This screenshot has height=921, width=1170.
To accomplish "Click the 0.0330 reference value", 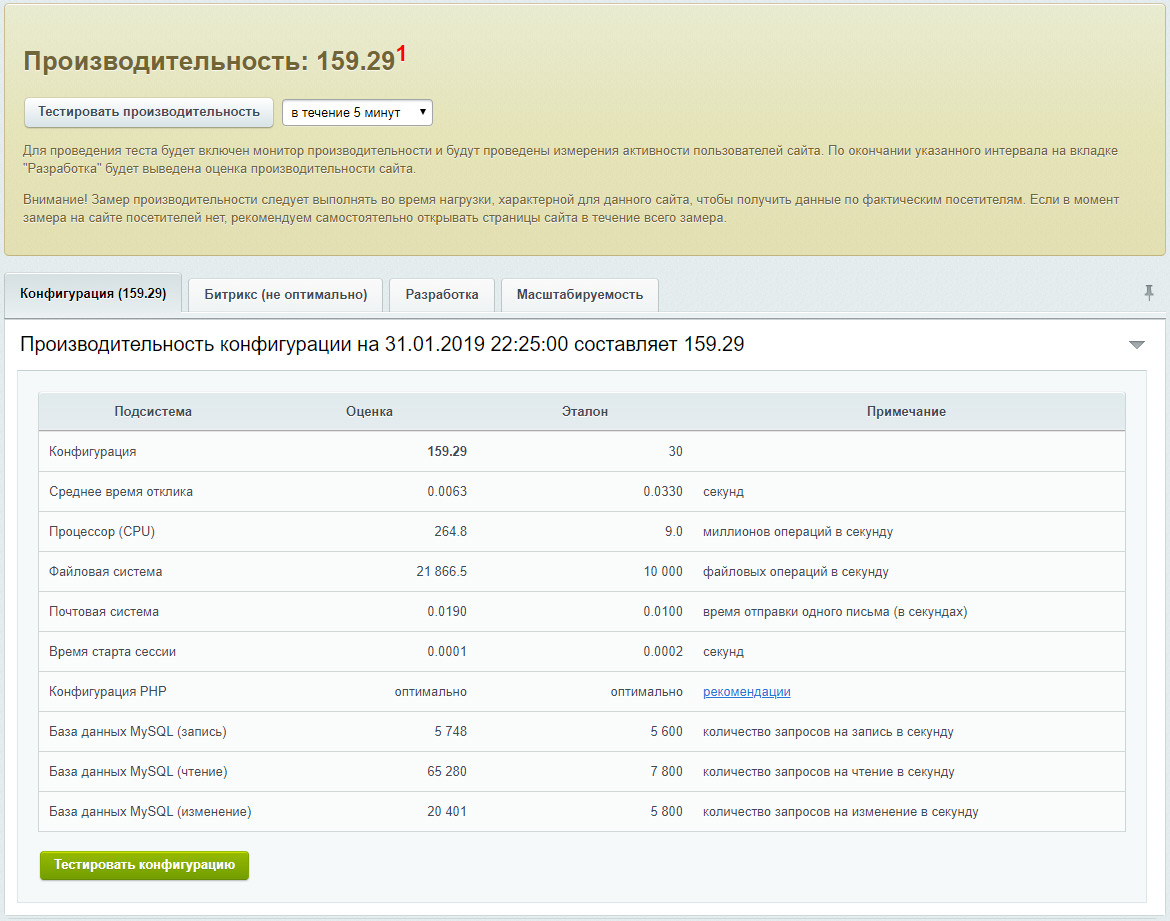I will pos(663,492).
